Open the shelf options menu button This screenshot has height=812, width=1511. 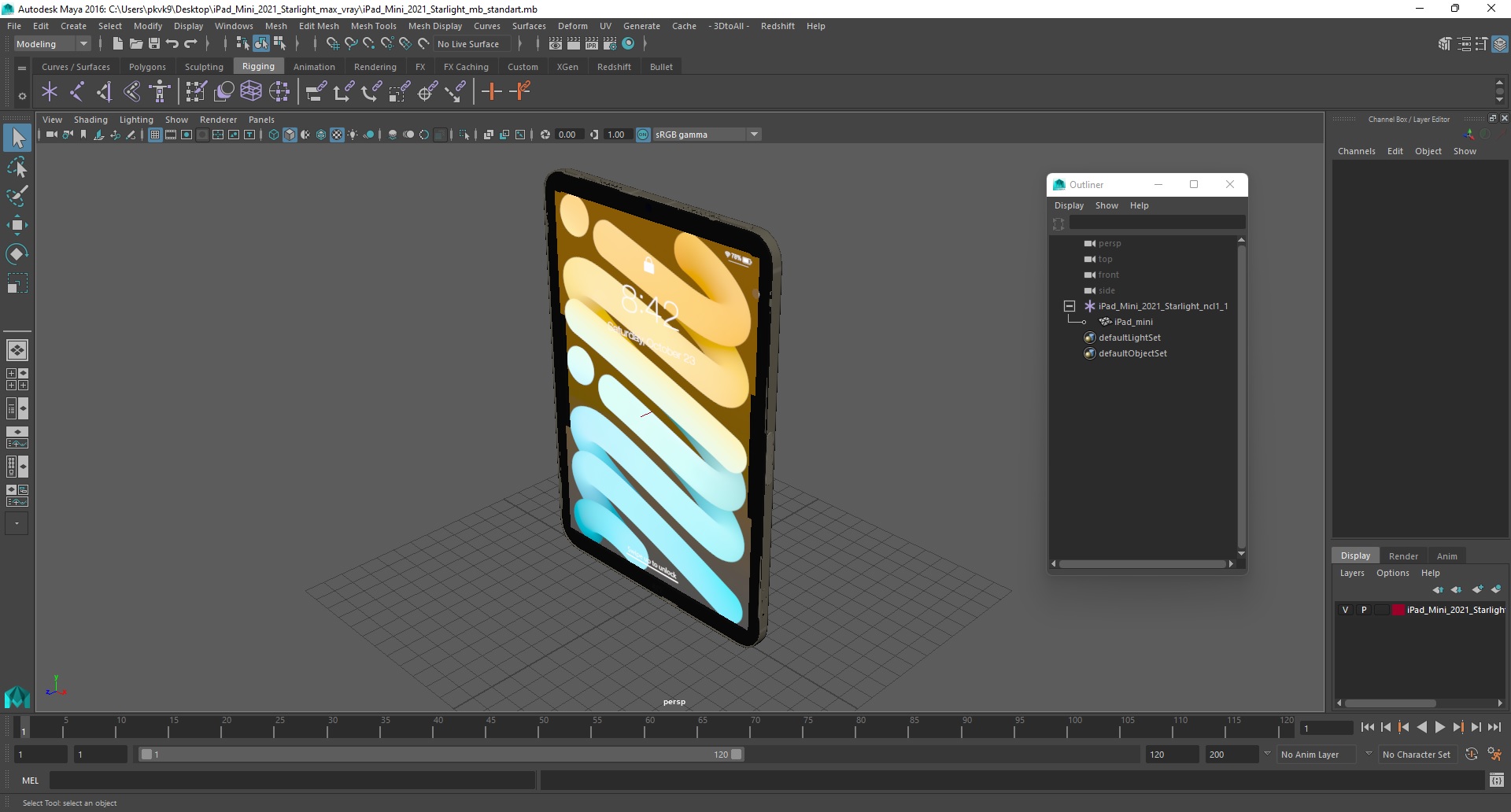[22, 96]
